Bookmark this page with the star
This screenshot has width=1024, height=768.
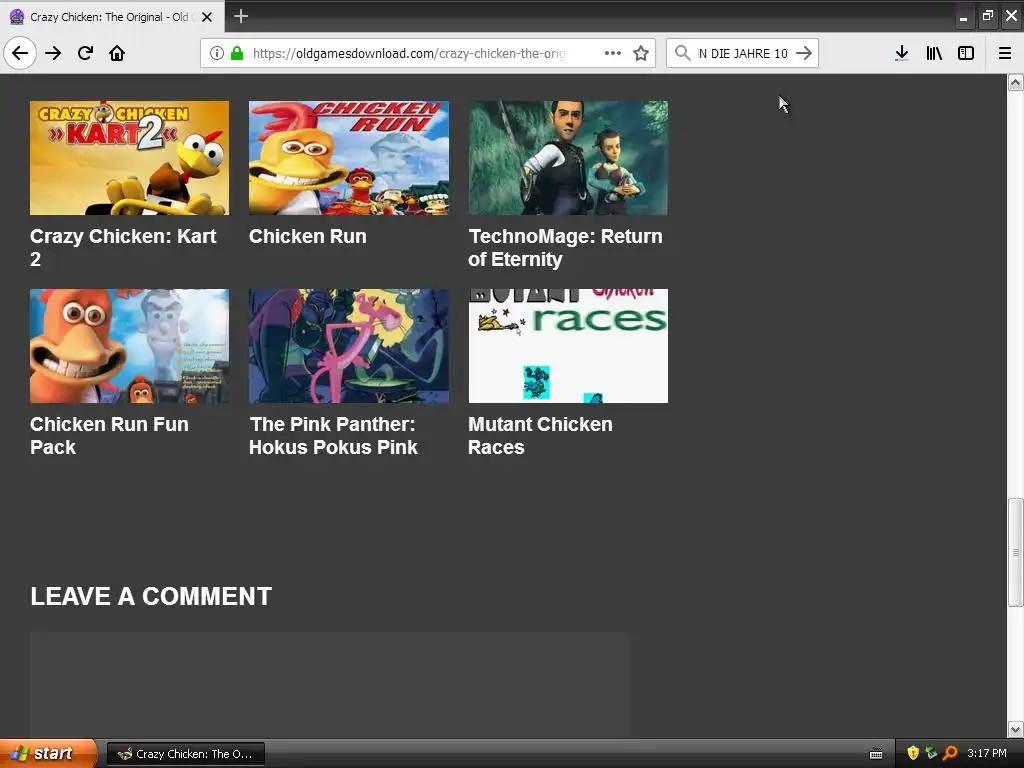641,54
